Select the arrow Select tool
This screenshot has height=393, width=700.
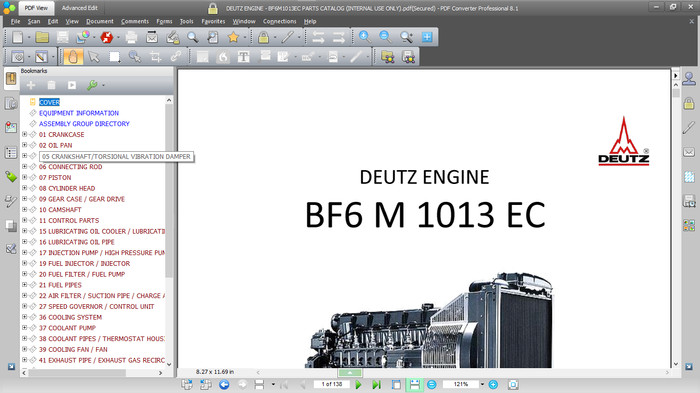94,57
